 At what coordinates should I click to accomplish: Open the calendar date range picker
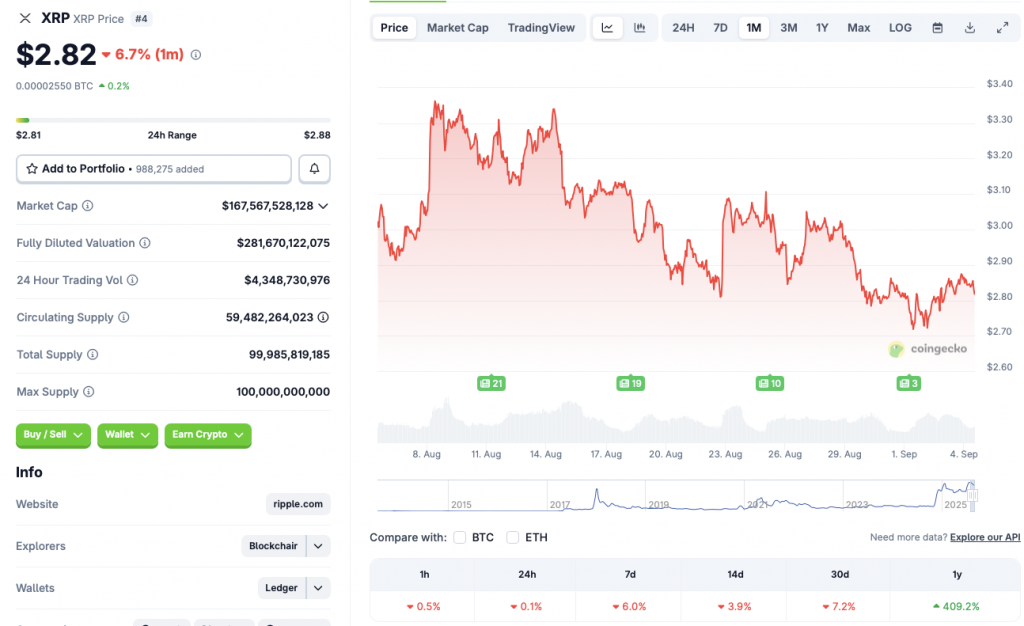tap(937, 28)
